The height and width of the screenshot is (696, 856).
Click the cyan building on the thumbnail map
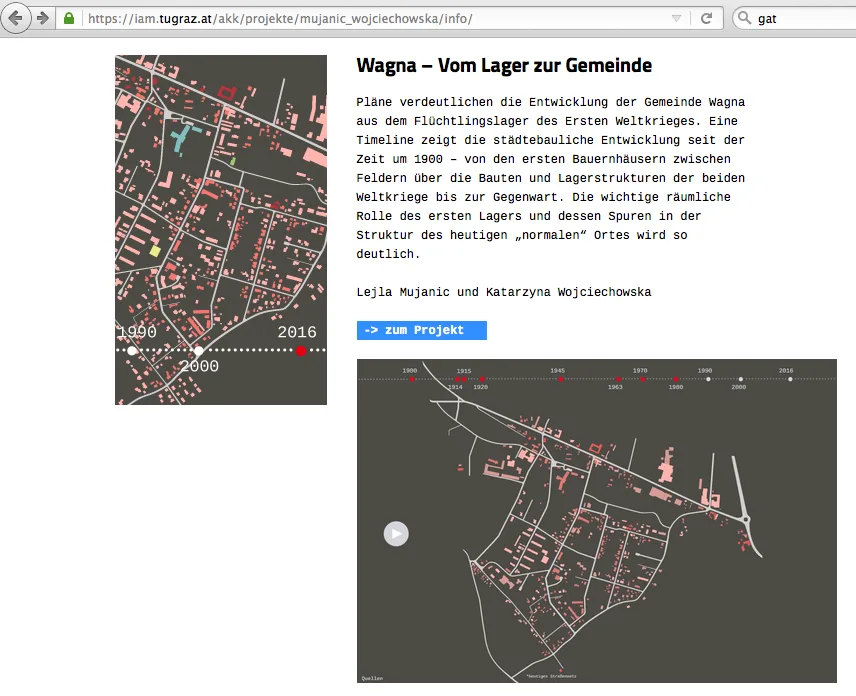185,138
